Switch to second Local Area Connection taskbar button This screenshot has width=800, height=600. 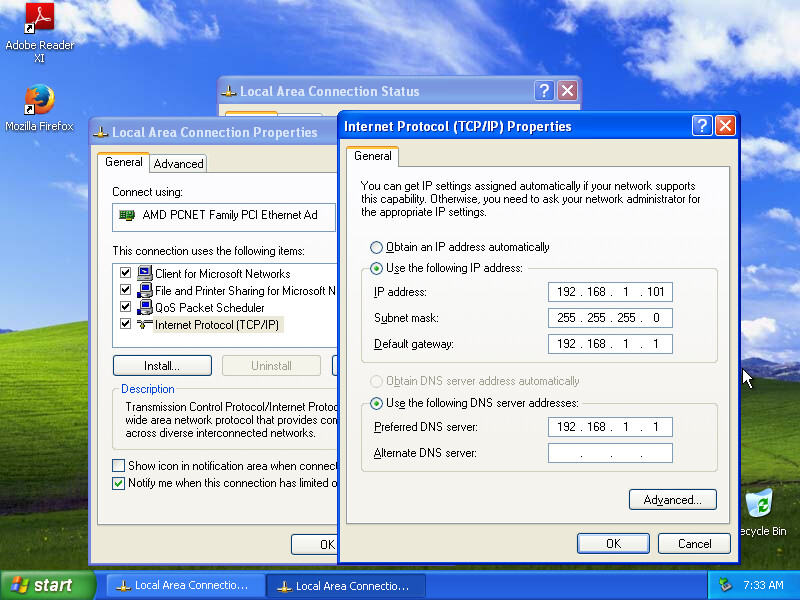tap(346, 586)
